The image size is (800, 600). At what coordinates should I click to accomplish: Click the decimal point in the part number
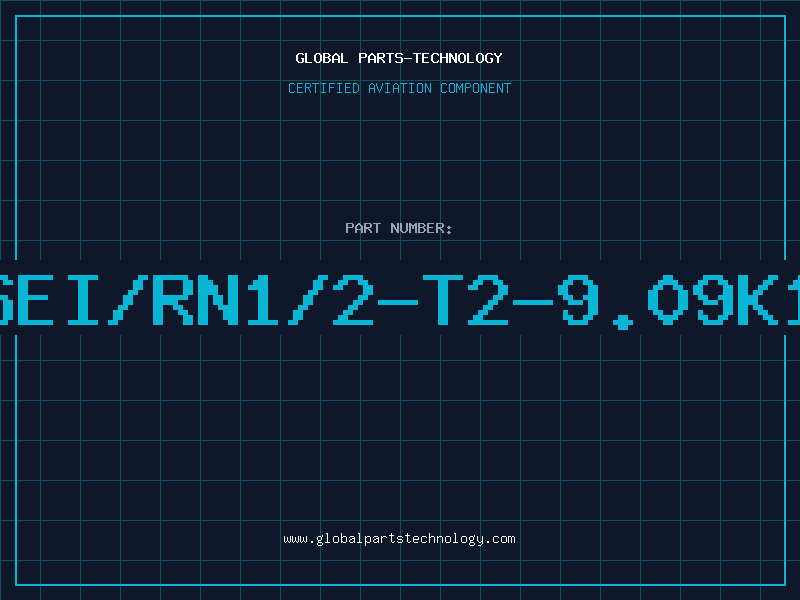tap(622, 322)
